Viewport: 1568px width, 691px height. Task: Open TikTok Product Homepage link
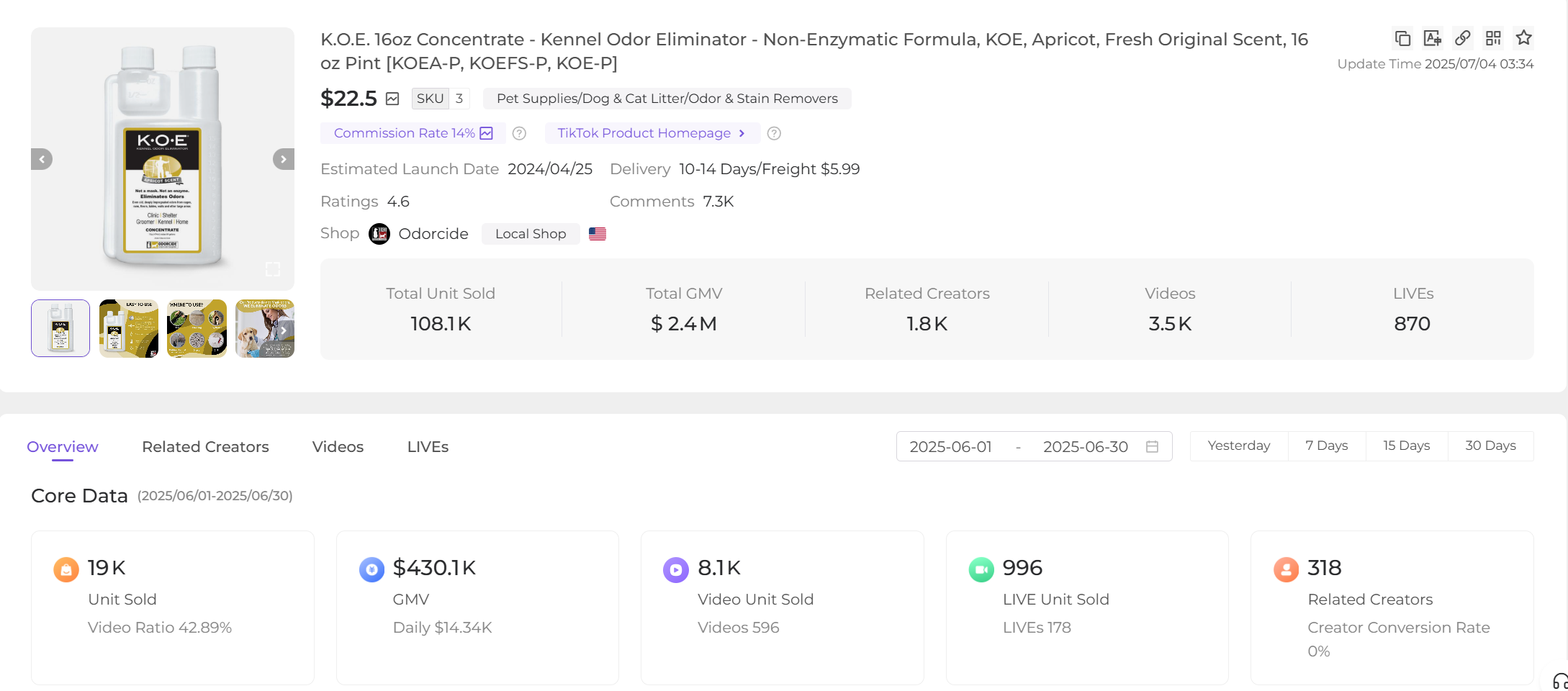coord(652,133)
